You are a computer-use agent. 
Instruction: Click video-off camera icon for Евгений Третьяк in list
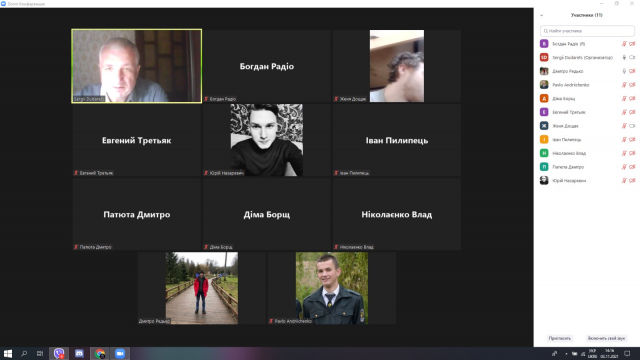(632, 112)
